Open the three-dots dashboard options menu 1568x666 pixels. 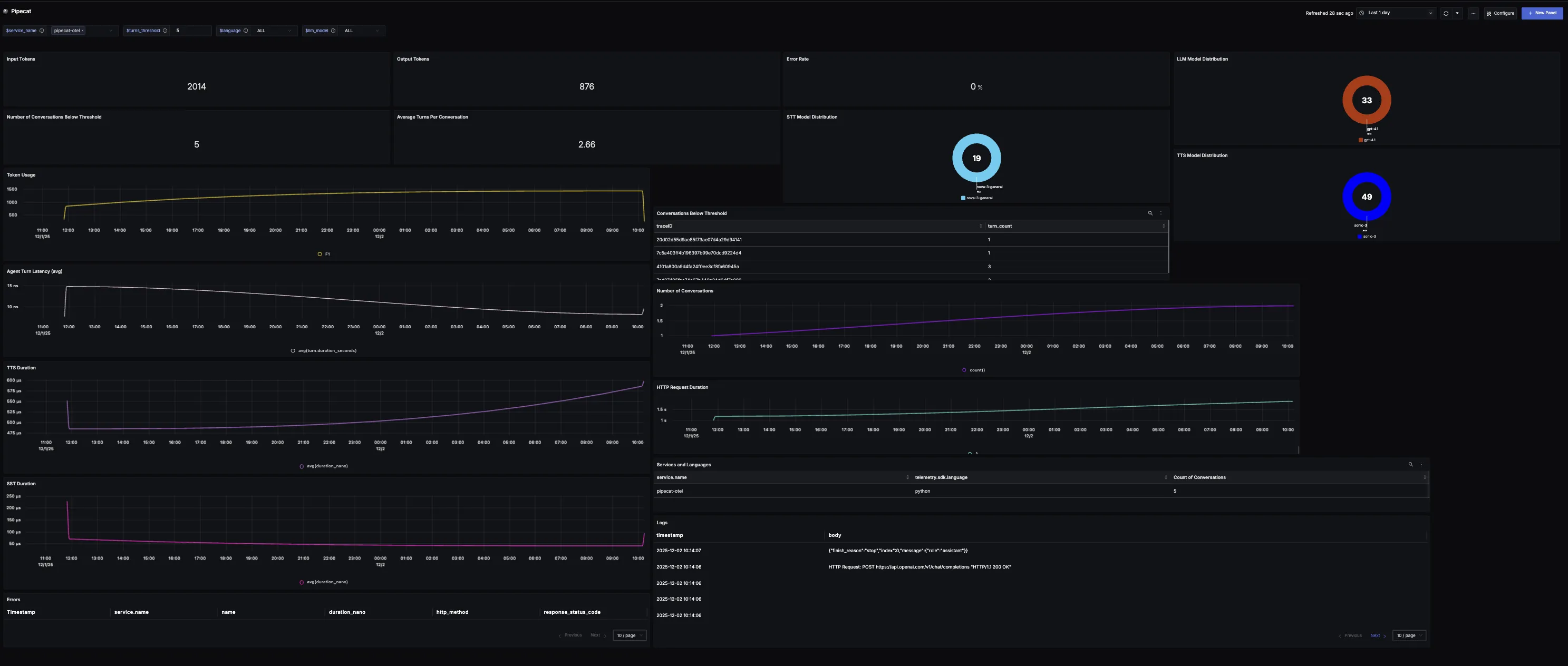[x=1473, y=13]
